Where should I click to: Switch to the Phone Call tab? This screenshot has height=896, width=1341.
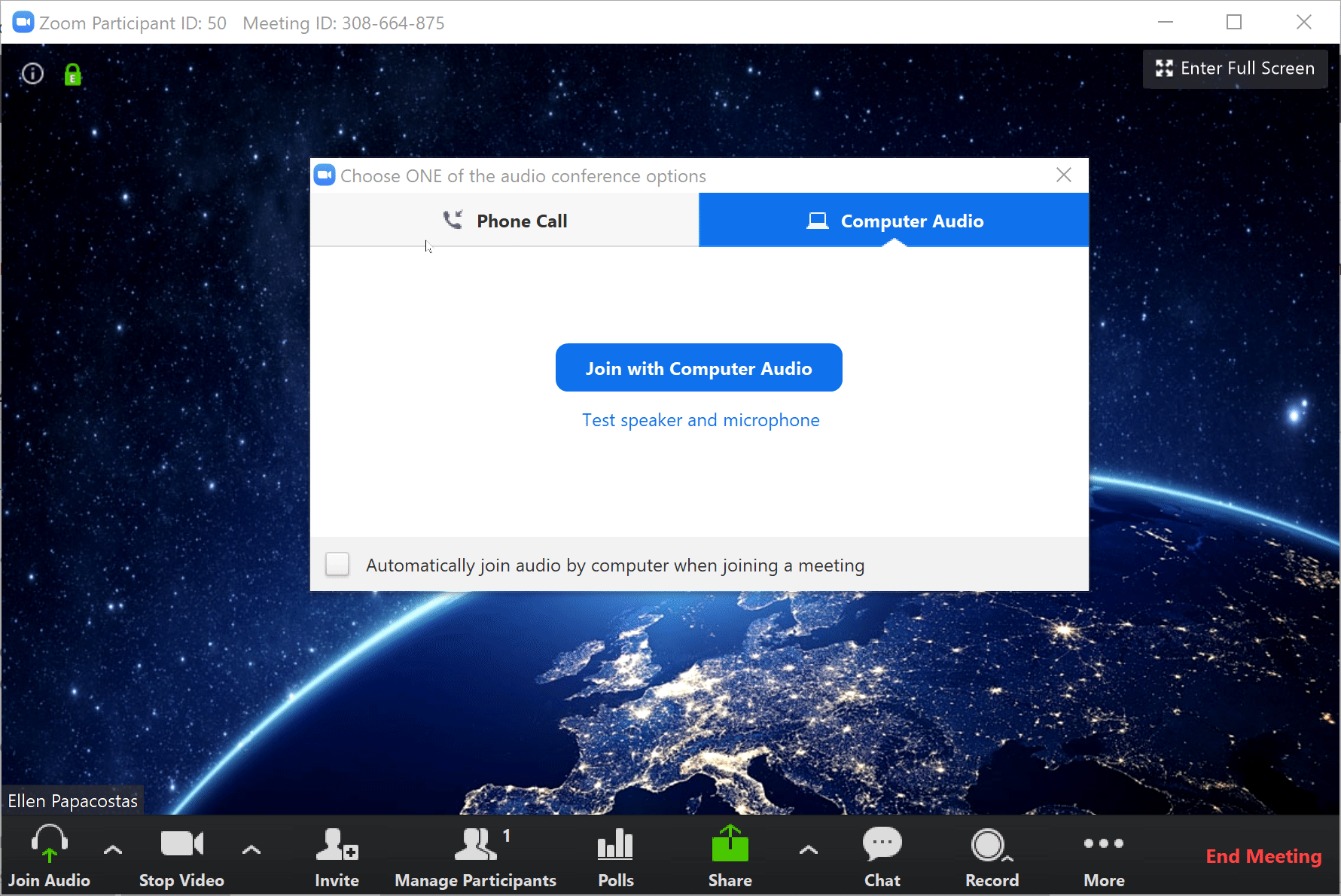[x=504, y=220]
